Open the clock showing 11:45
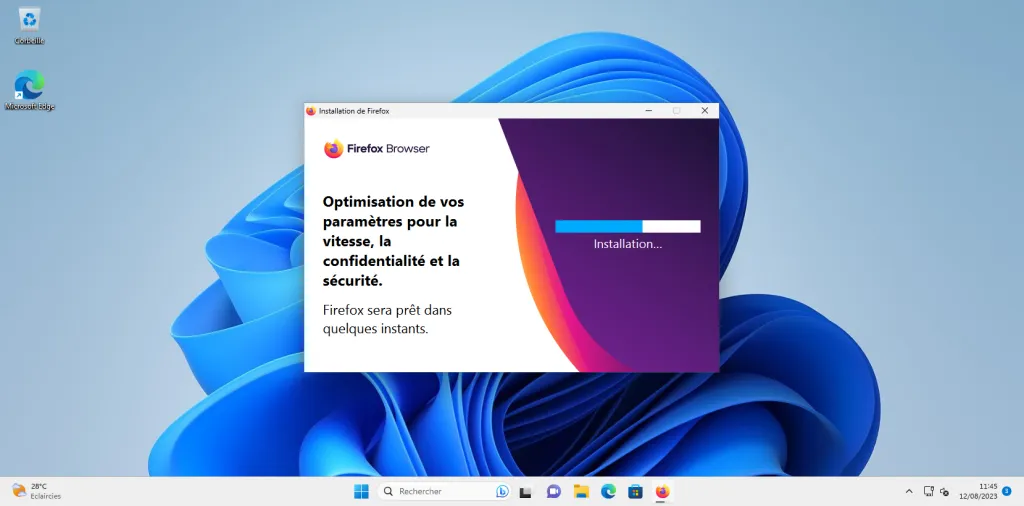Image resolution: width=1024 pixels, height=506 pixels. click(x=978, y=491)
